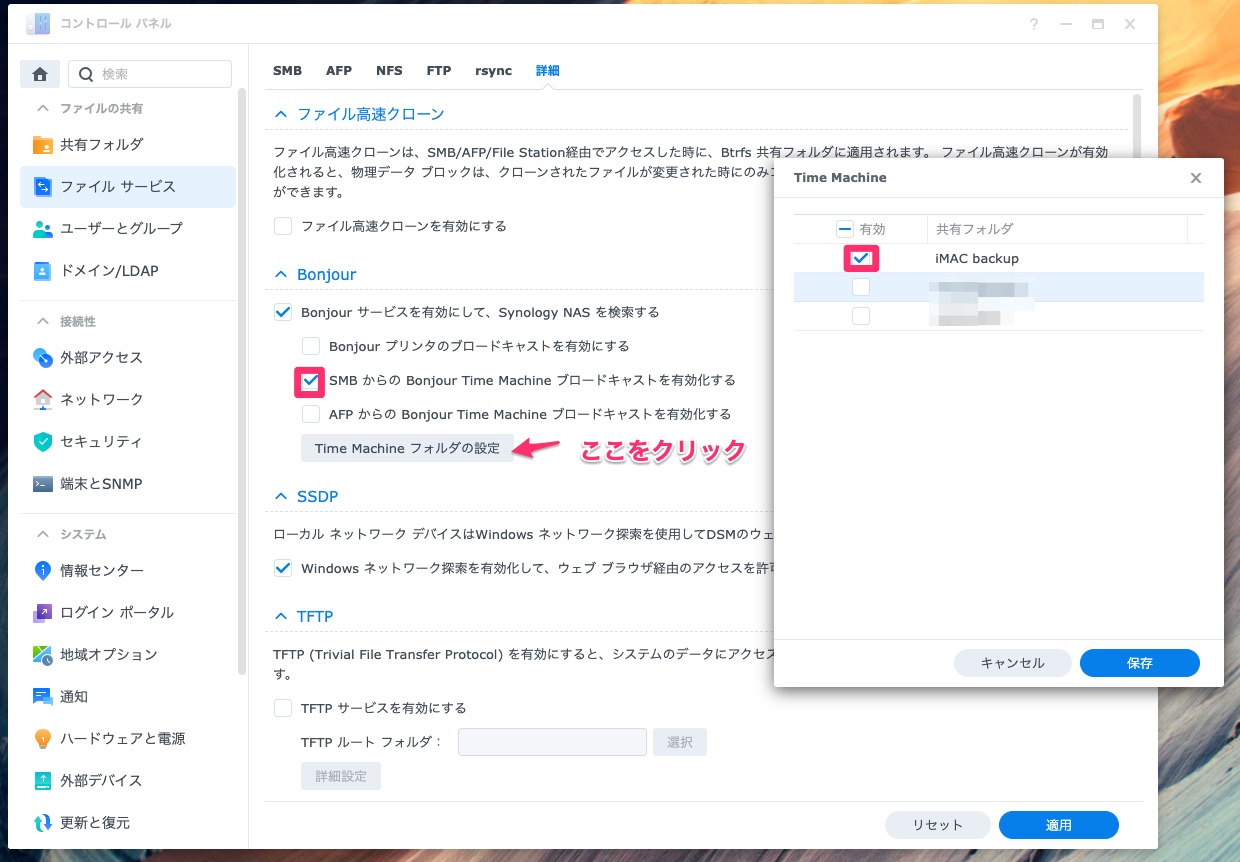Click the Control Panel window title icon
The height and width of the screenshot is (862, 1240).
[x=38, y=24]
